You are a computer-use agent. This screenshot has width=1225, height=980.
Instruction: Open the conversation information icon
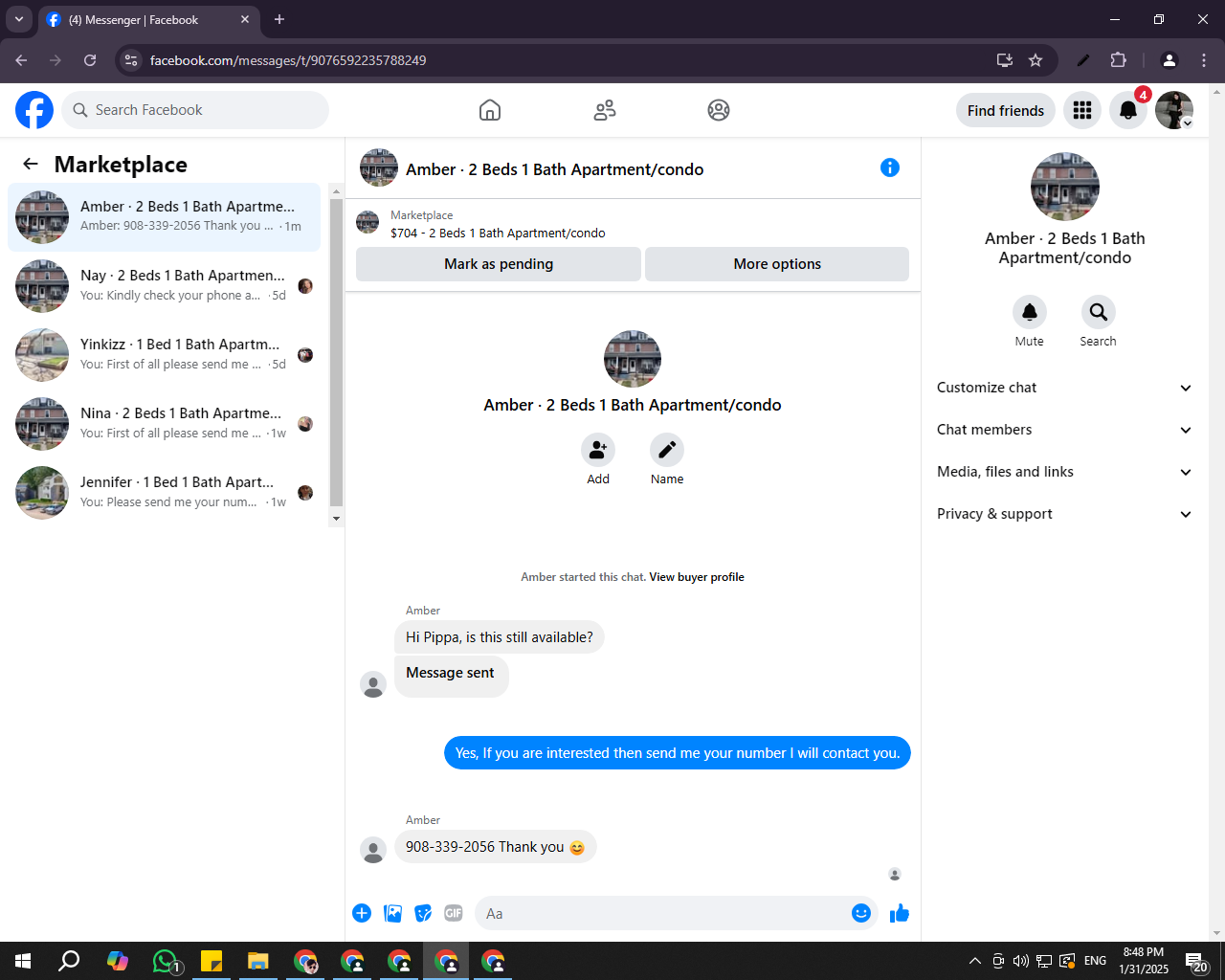890,167
